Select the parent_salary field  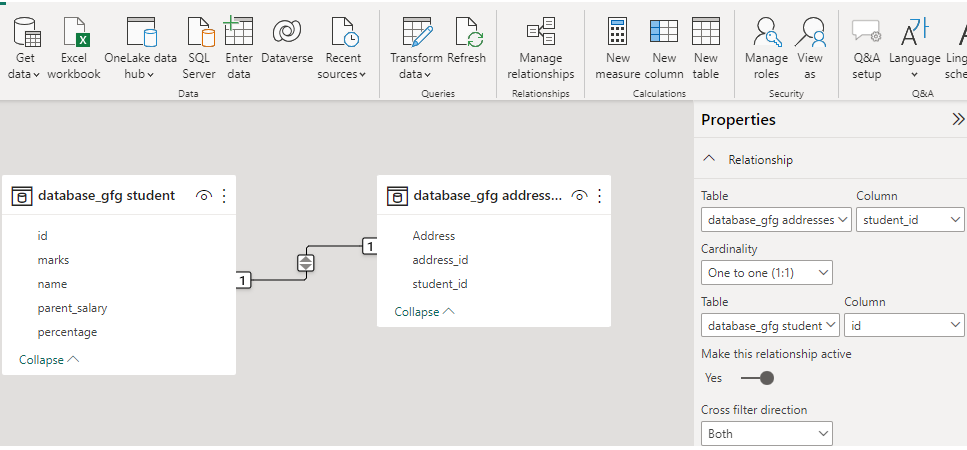coord(72,308)
